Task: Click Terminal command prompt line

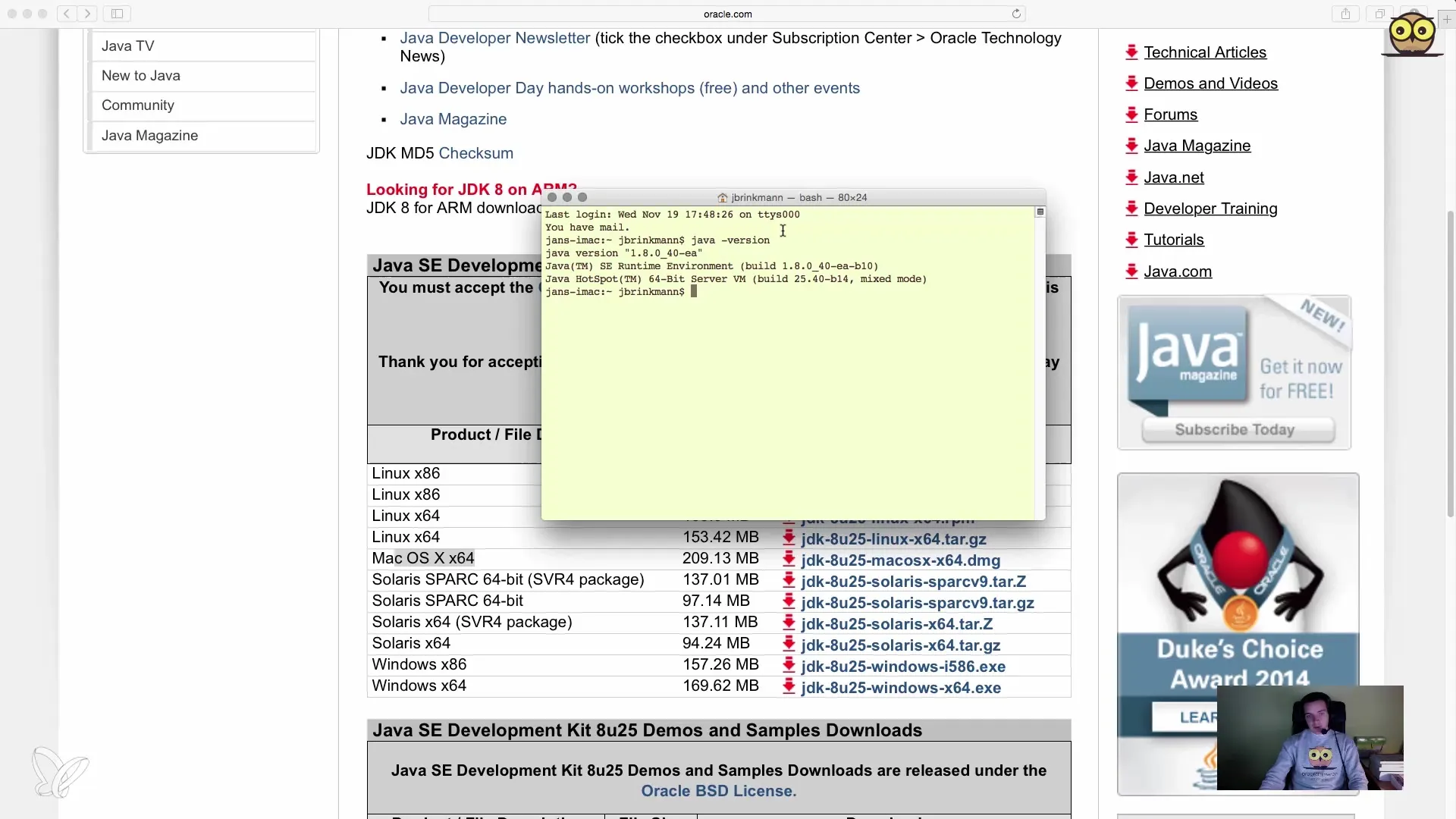Action: pos(621,292)
